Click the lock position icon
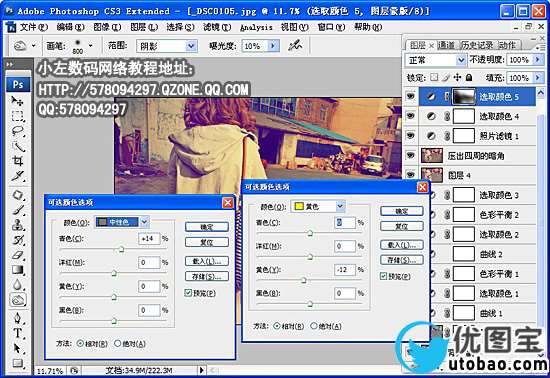 (457, 77)
